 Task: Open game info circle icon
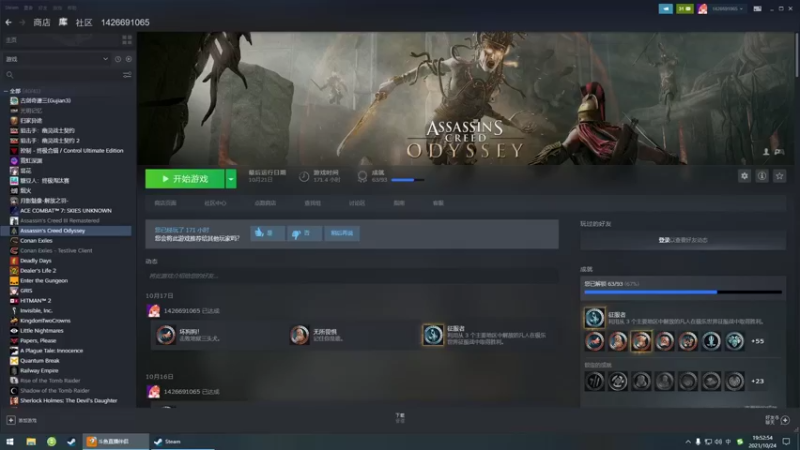(762, 176)
